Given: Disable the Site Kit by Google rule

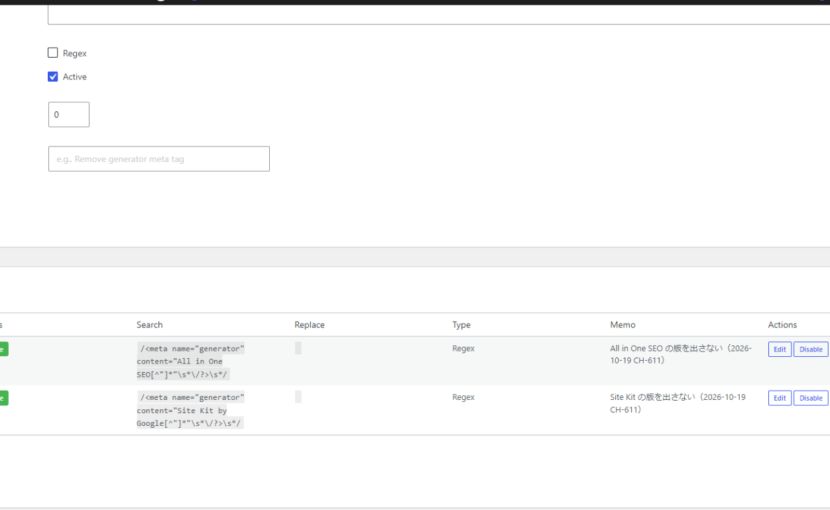Looking at the screenshot, I should [x=811, y=398].
